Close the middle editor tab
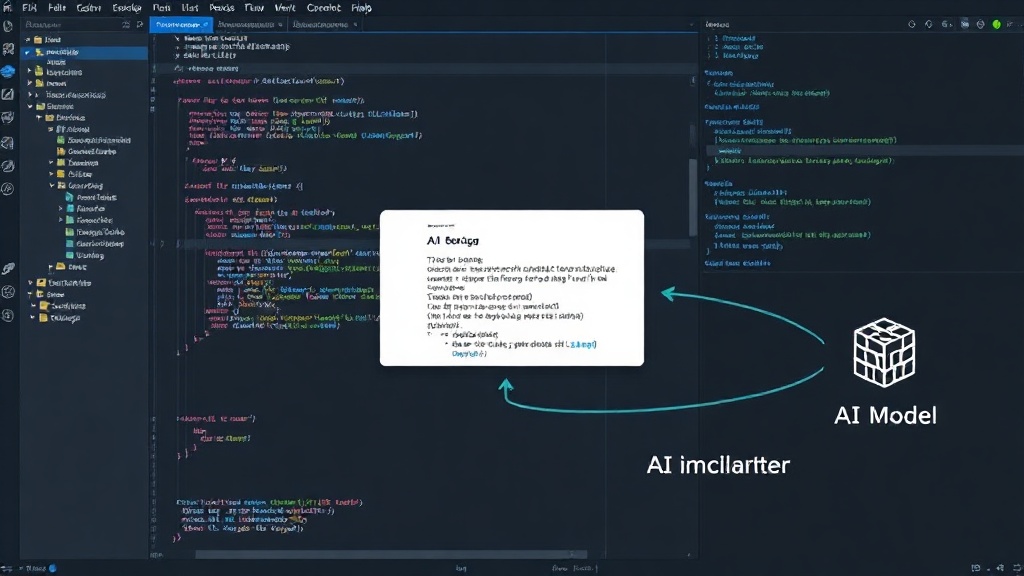The height and width of the screenshot is (576, 1024). [280, 25]
